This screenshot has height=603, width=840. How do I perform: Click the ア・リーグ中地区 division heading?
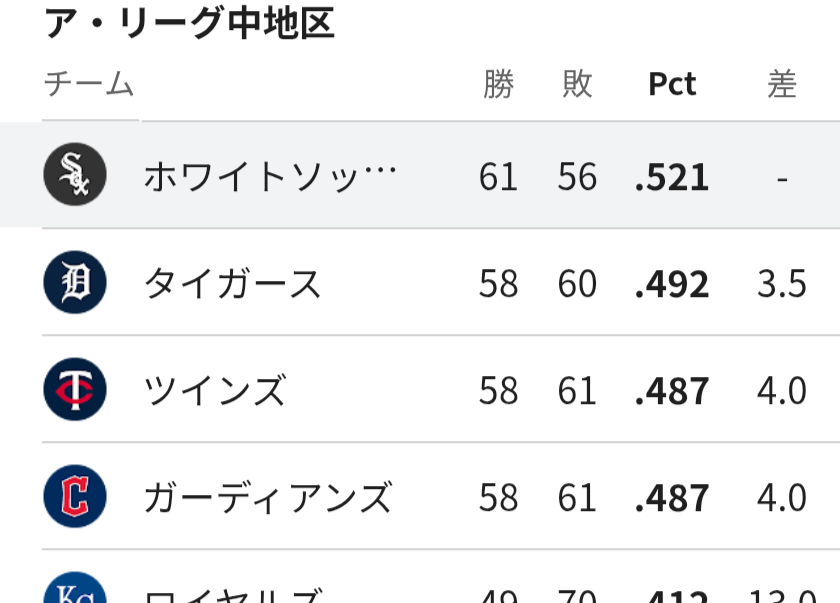(x=190, y=24)
